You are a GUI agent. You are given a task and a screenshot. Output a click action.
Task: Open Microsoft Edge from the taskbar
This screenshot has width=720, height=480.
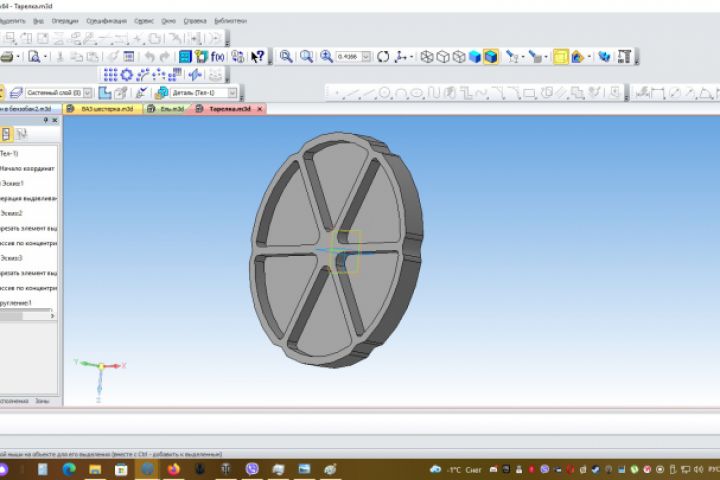click(x=69, y=469)
